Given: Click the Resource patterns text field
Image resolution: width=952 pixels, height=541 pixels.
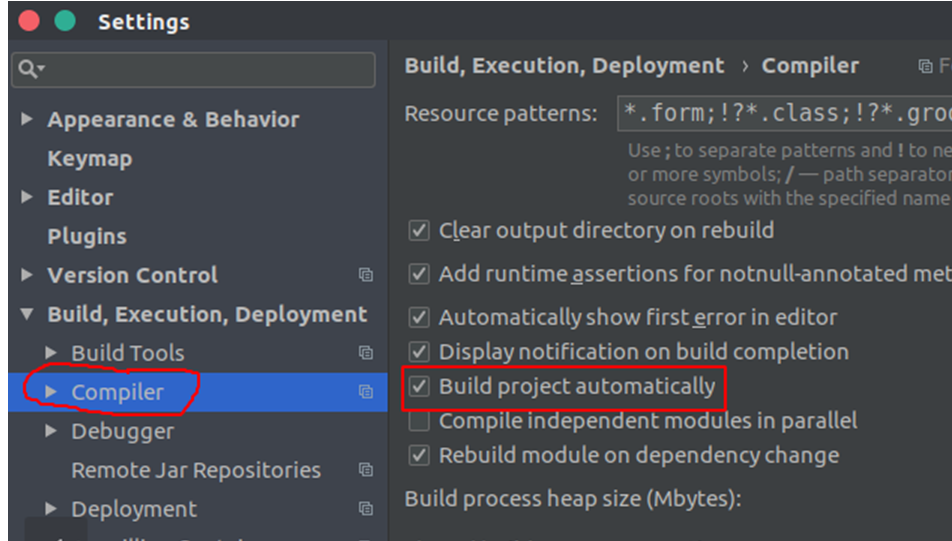Looking at the screenshot, I should pyautogui.click(x=784, y=114).
